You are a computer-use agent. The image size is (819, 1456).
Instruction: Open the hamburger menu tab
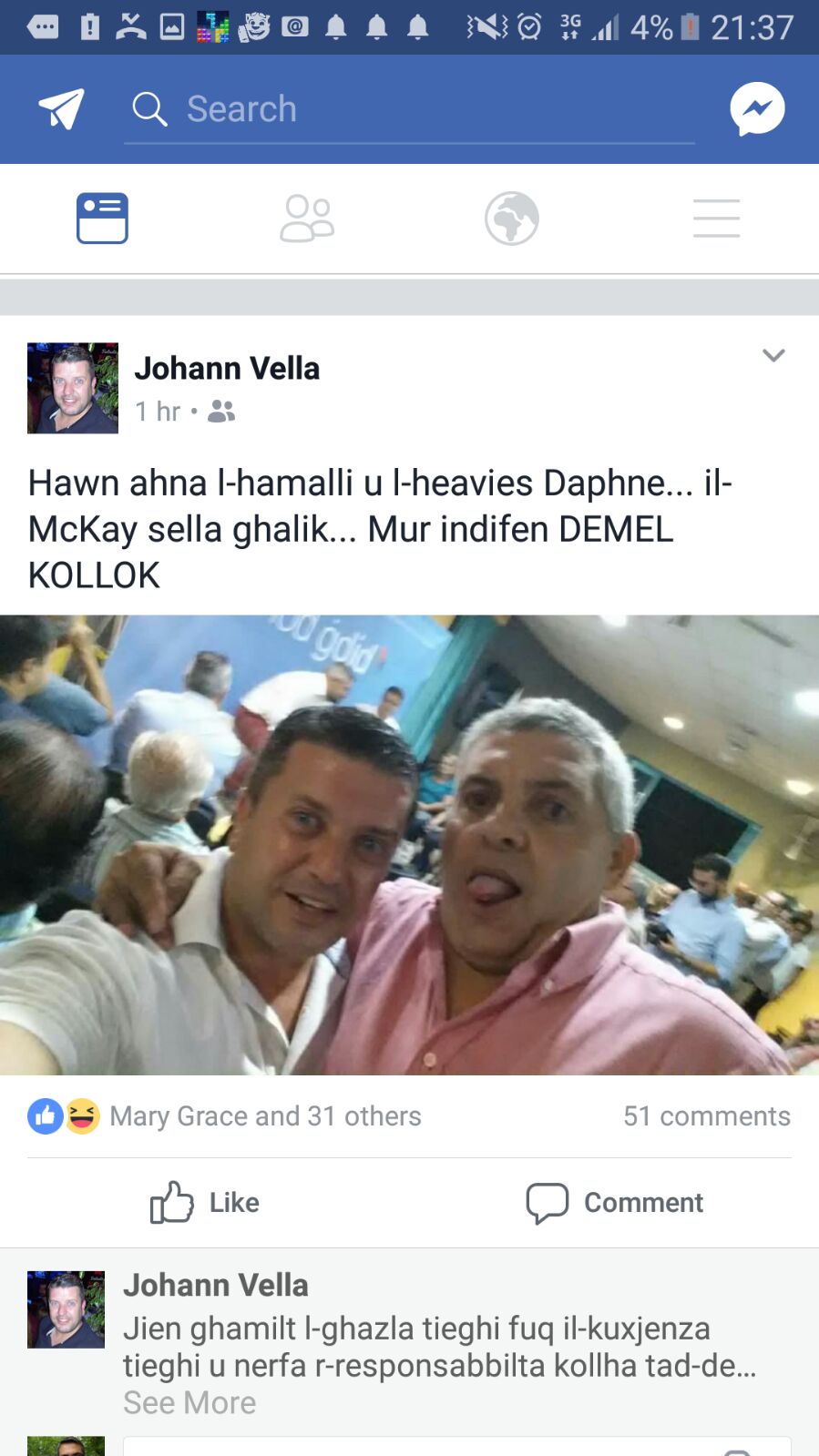pyautogui.click(x=716, y=219)
